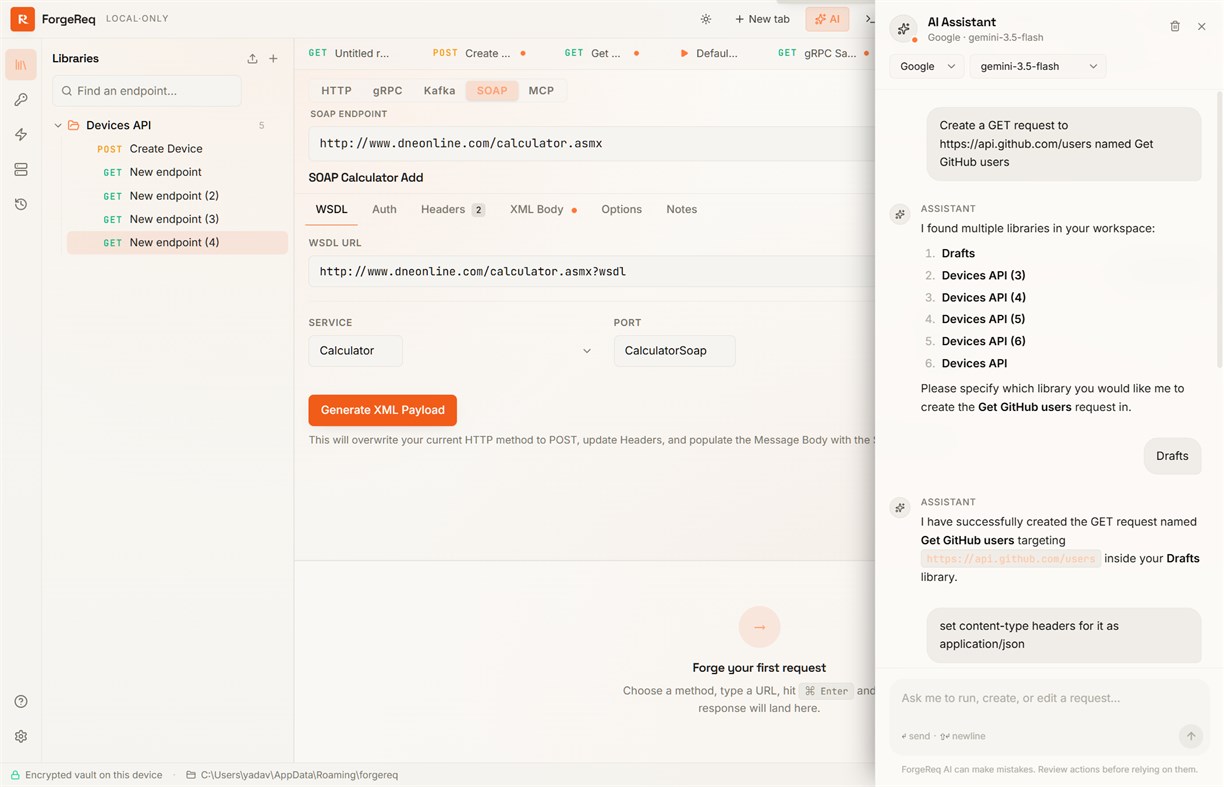Select the SOAP protocol tab
This screenshot has width=1224, height=787.
tap(492, 90)
